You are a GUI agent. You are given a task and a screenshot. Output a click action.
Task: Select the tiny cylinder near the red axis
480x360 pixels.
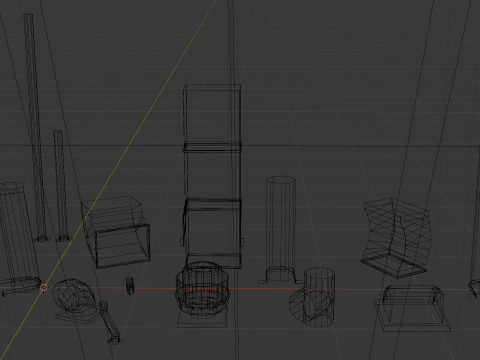[x=130, y=285]
